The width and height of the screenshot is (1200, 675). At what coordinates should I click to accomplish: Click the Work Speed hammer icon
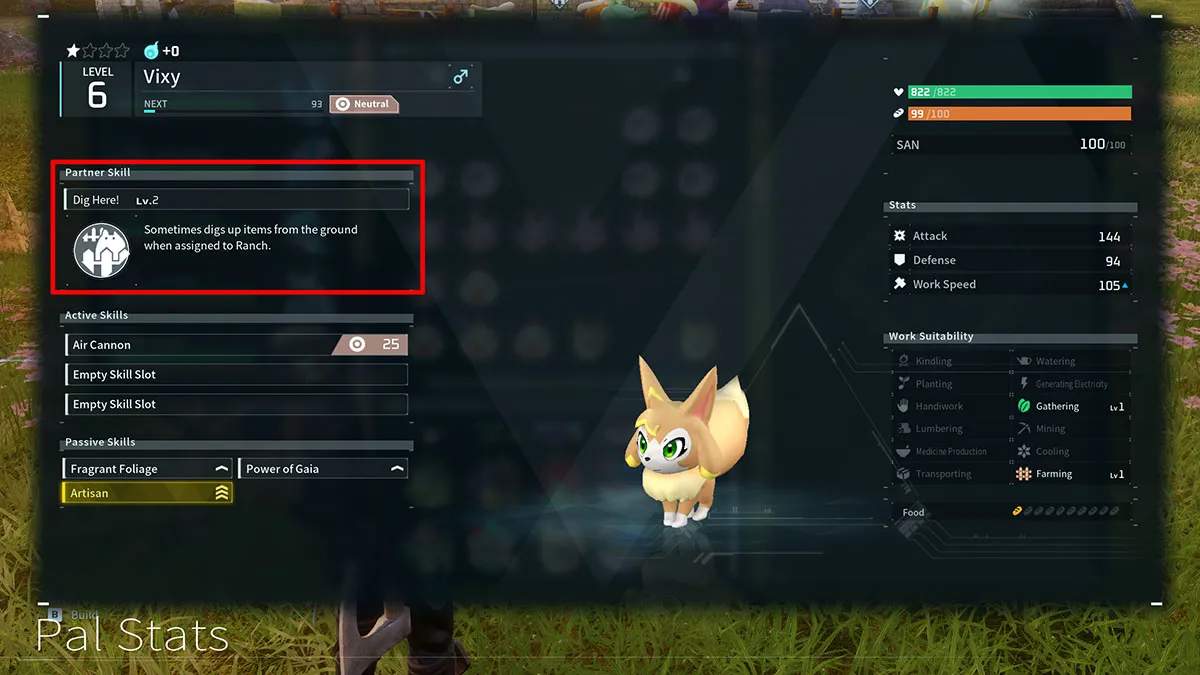tap(899, 284)
